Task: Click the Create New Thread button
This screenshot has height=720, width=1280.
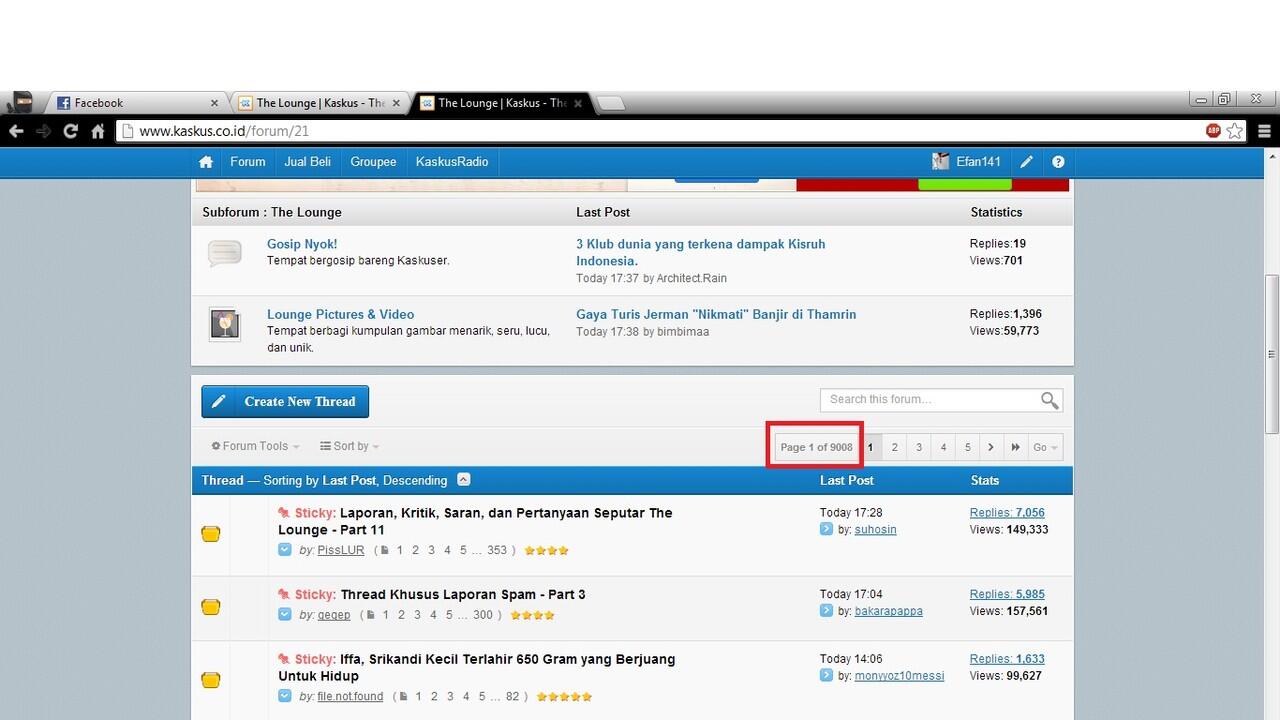Action: pos(285,401)
